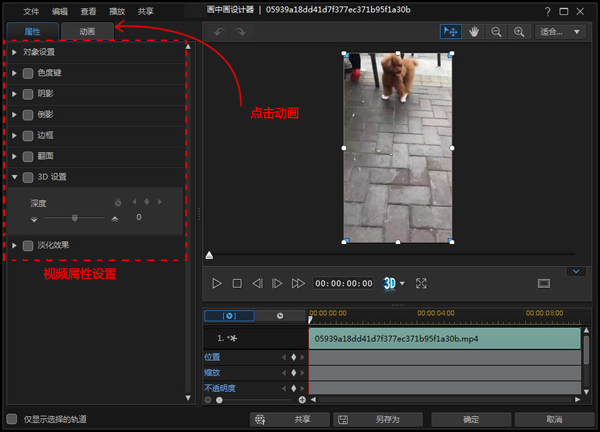This screenshot has width=600, height=432.
Task: Click the redo arrow icon
Action: coord(240,32)
